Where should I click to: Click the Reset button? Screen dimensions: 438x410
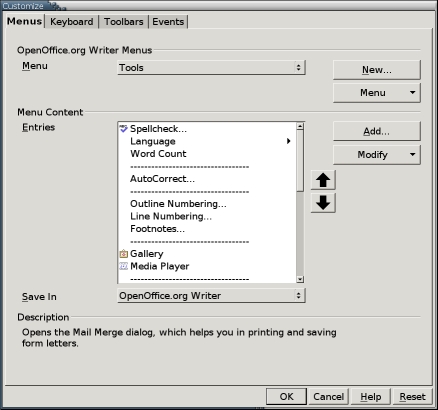pos(412,396)
